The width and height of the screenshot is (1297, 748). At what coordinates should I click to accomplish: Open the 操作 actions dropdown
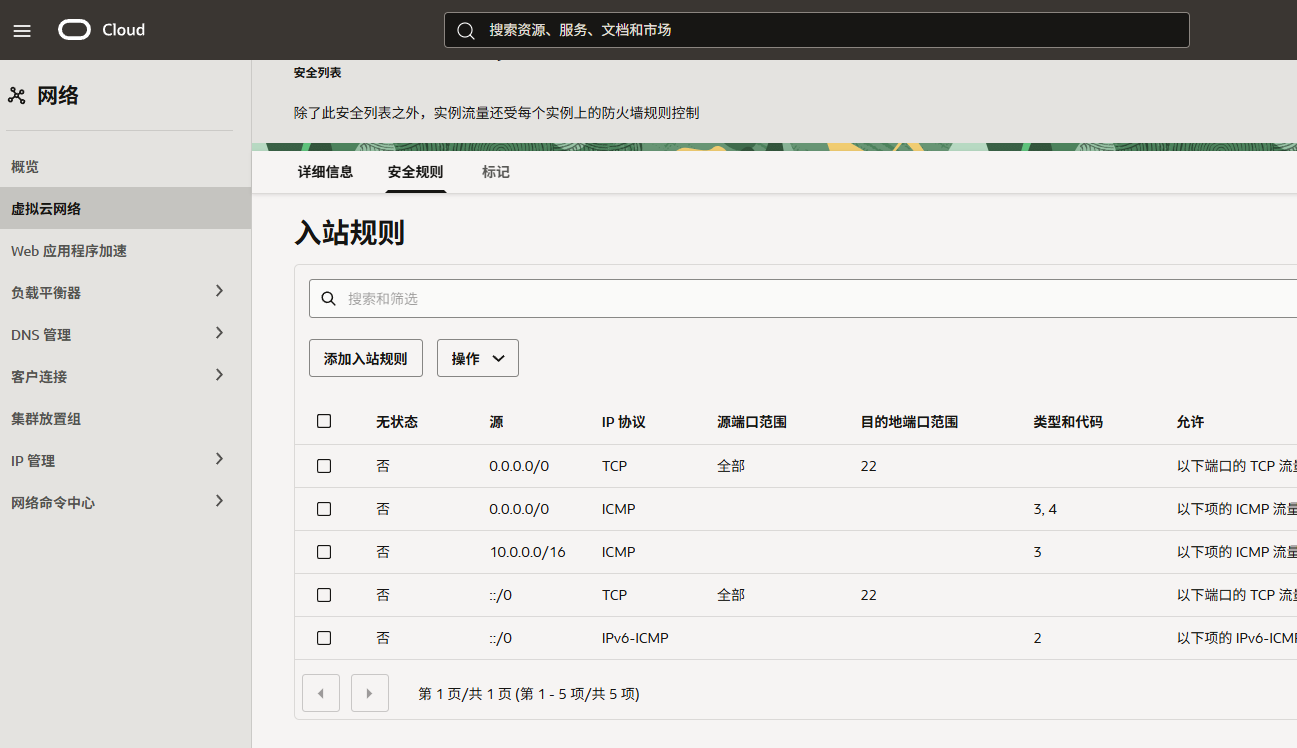(477, 358)
